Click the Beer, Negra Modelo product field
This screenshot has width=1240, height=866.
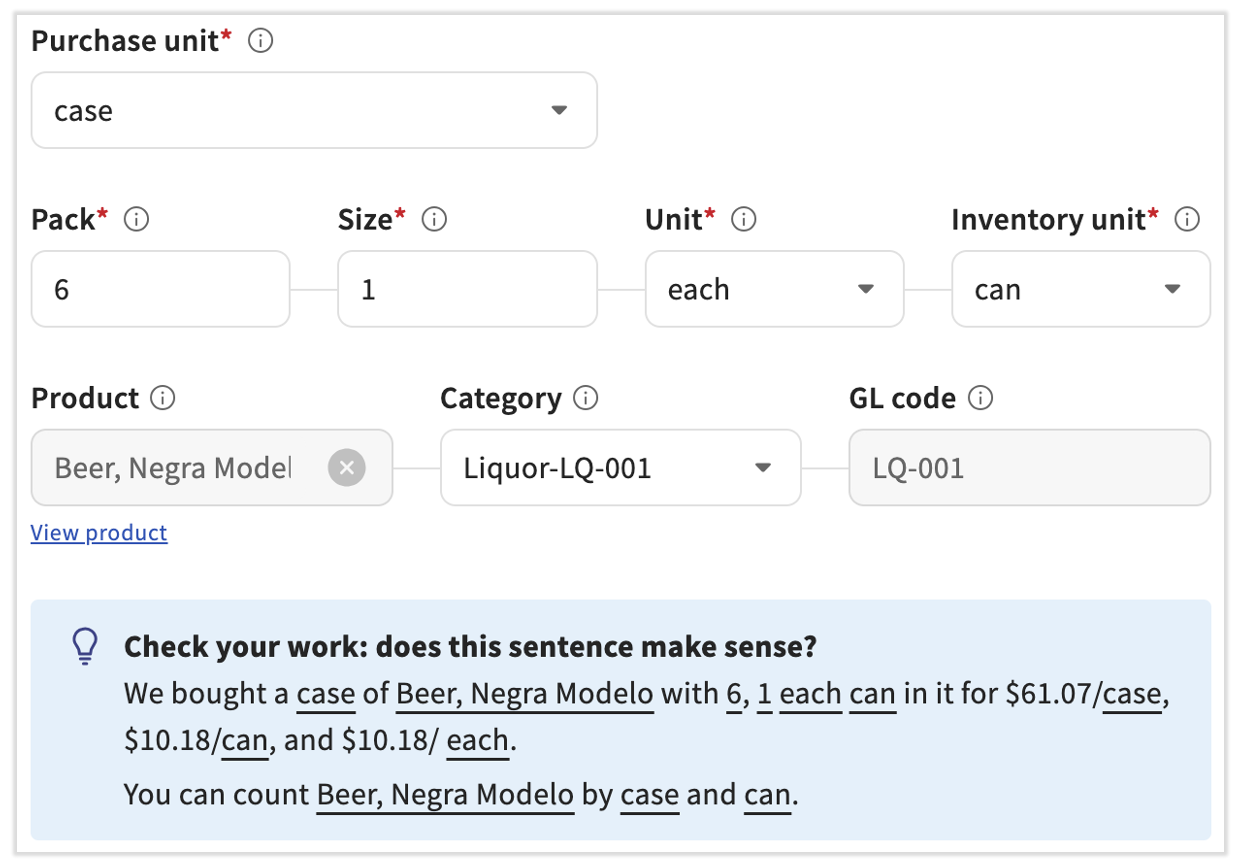coord(180,467)
